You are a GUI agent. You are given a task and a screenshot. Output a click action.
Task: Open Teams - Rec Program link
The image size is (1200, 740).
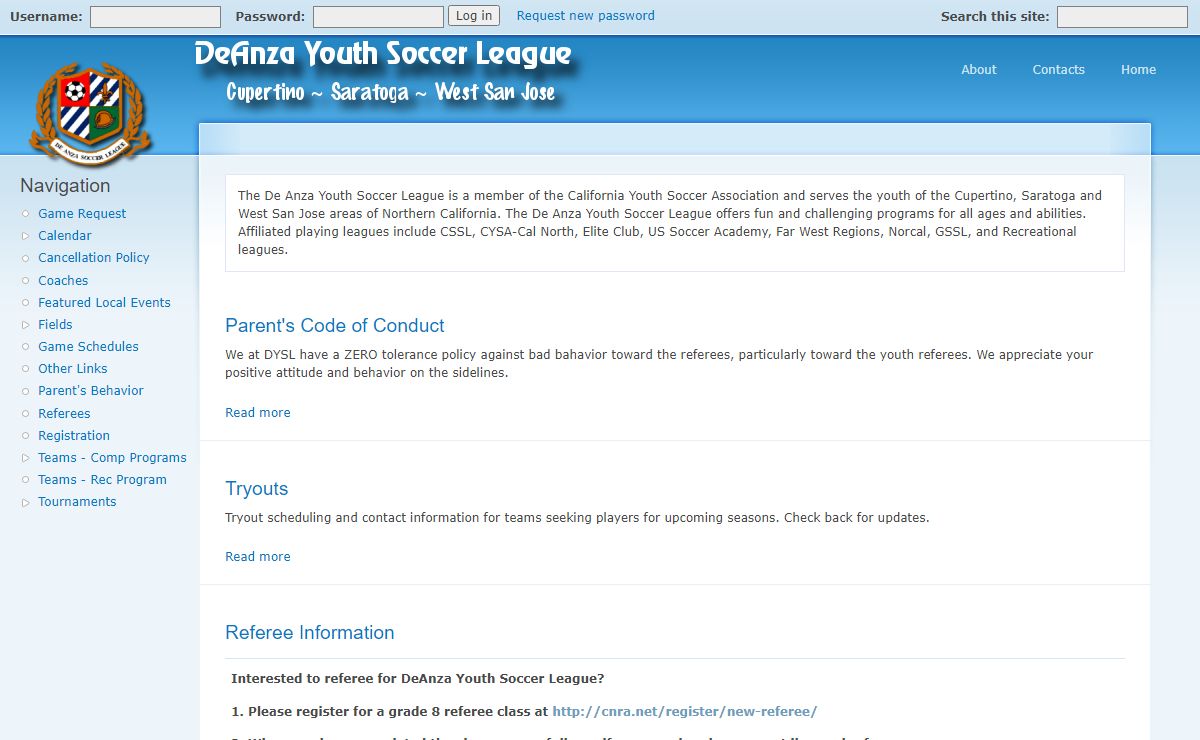pos(102,480)
